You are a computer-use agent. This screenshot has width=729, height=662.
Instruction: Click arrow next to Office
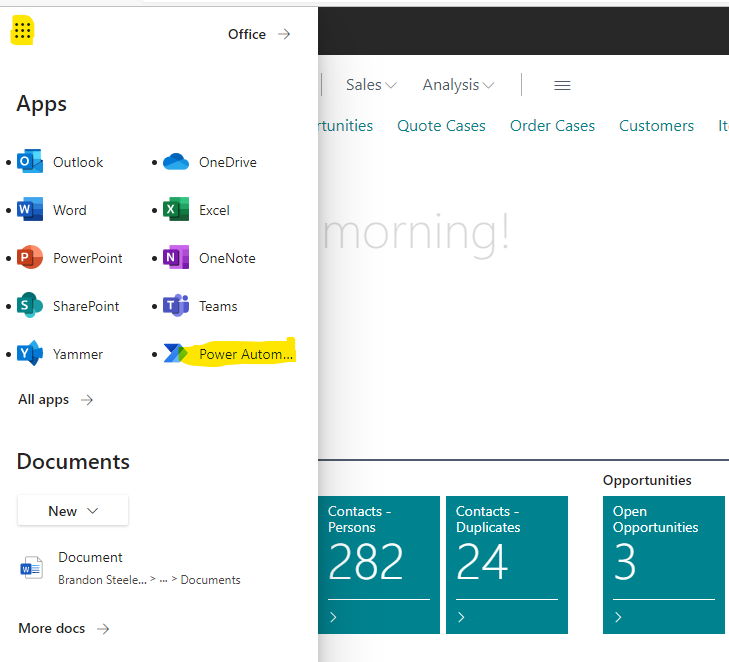[x=284, y=34]
